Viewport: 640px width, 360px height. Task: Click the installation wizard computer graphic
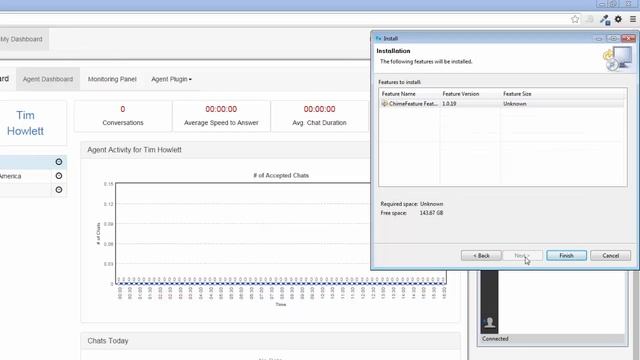pyautogui.click(x=617, y=58)
